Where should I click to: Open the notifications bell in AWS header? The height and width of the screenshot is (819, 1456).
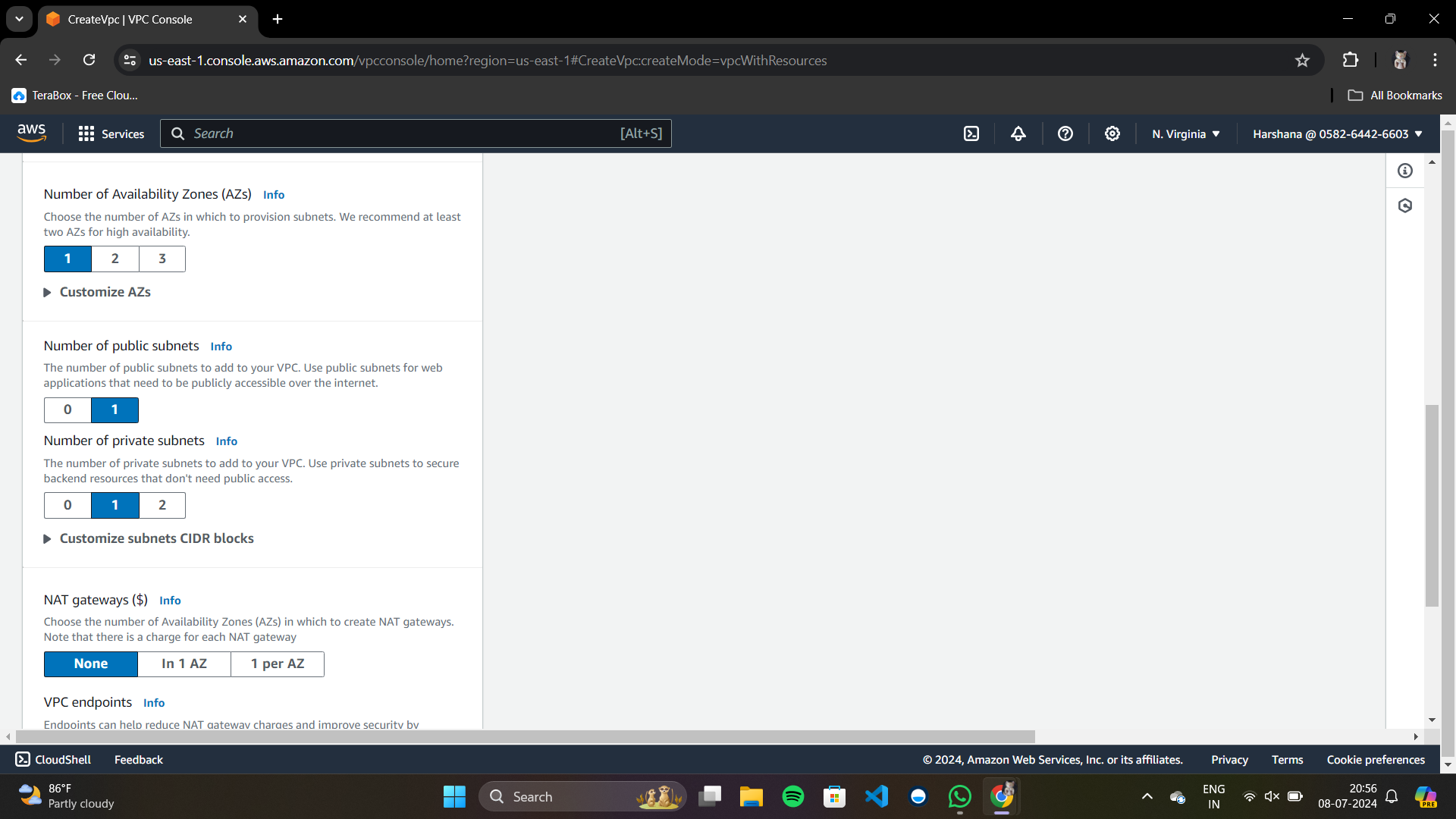1018,133
